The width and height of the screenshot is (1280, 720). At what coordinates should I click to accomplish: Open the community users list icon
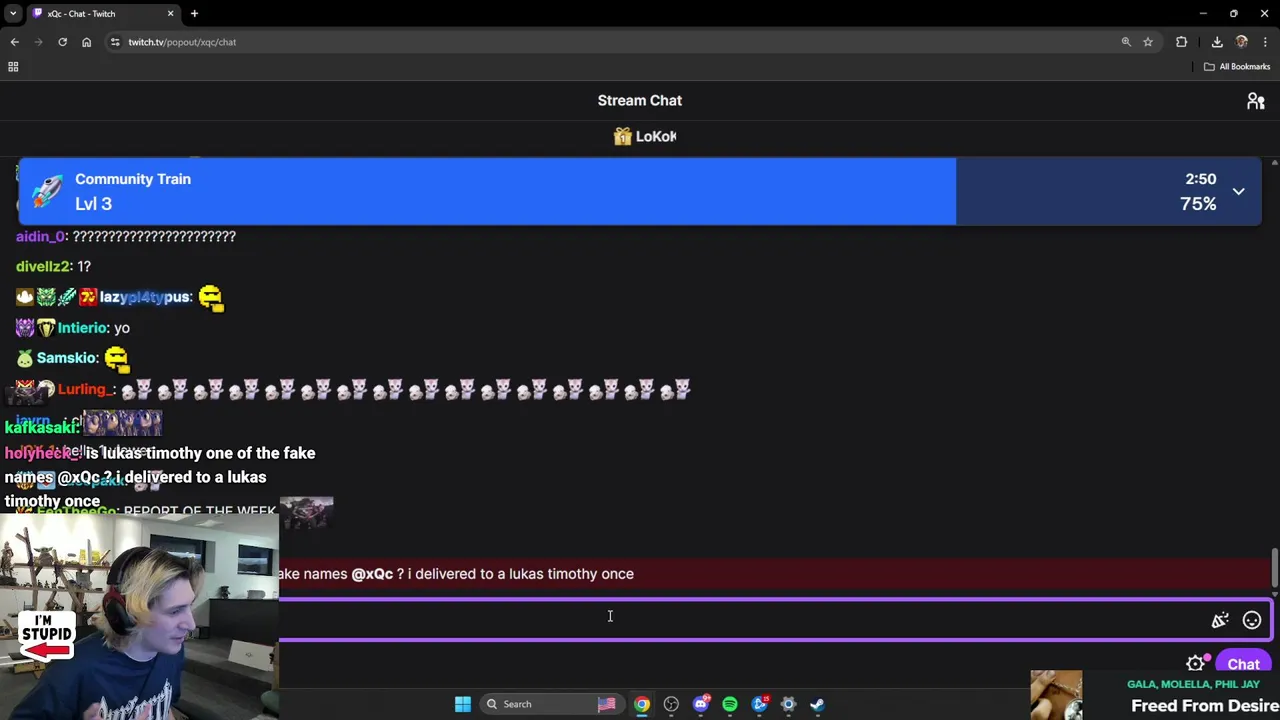coord(1255,101)
